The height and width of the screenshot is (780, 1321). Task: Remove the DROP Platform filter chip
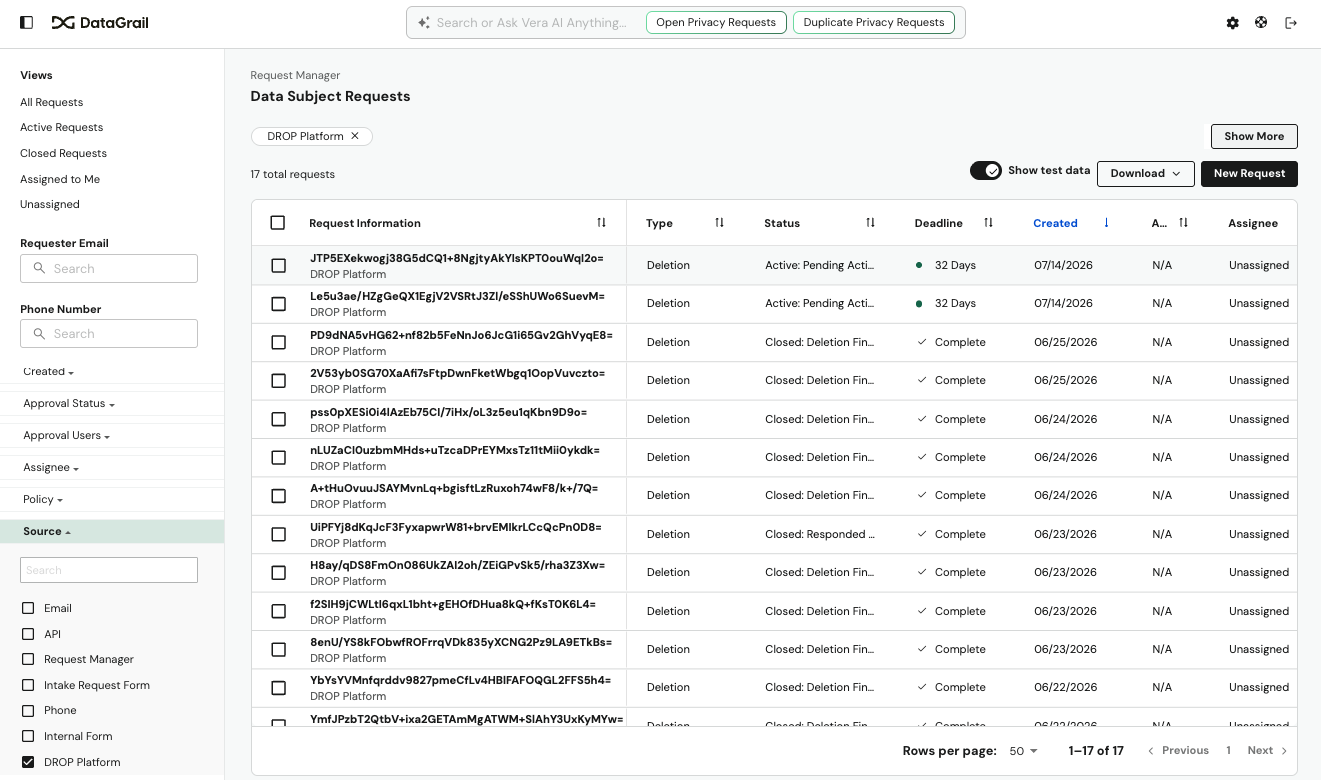click(x=354, y=136)
